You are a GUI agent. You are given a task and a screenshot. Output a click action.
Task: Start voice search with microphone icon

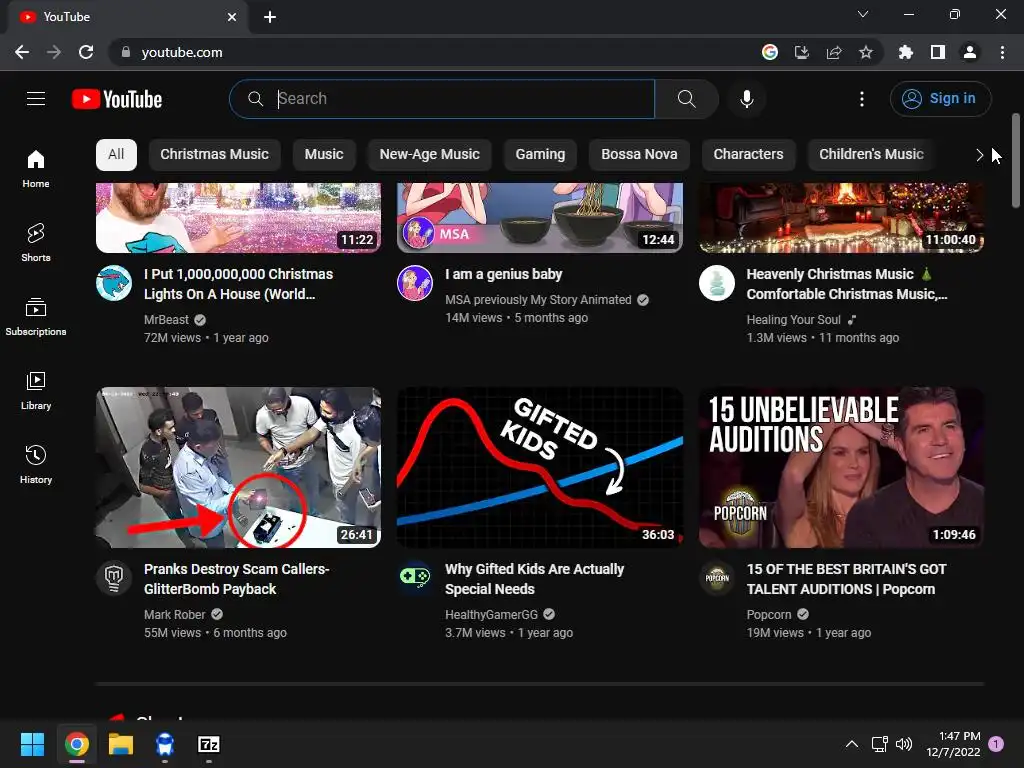[x=746, y=99]
